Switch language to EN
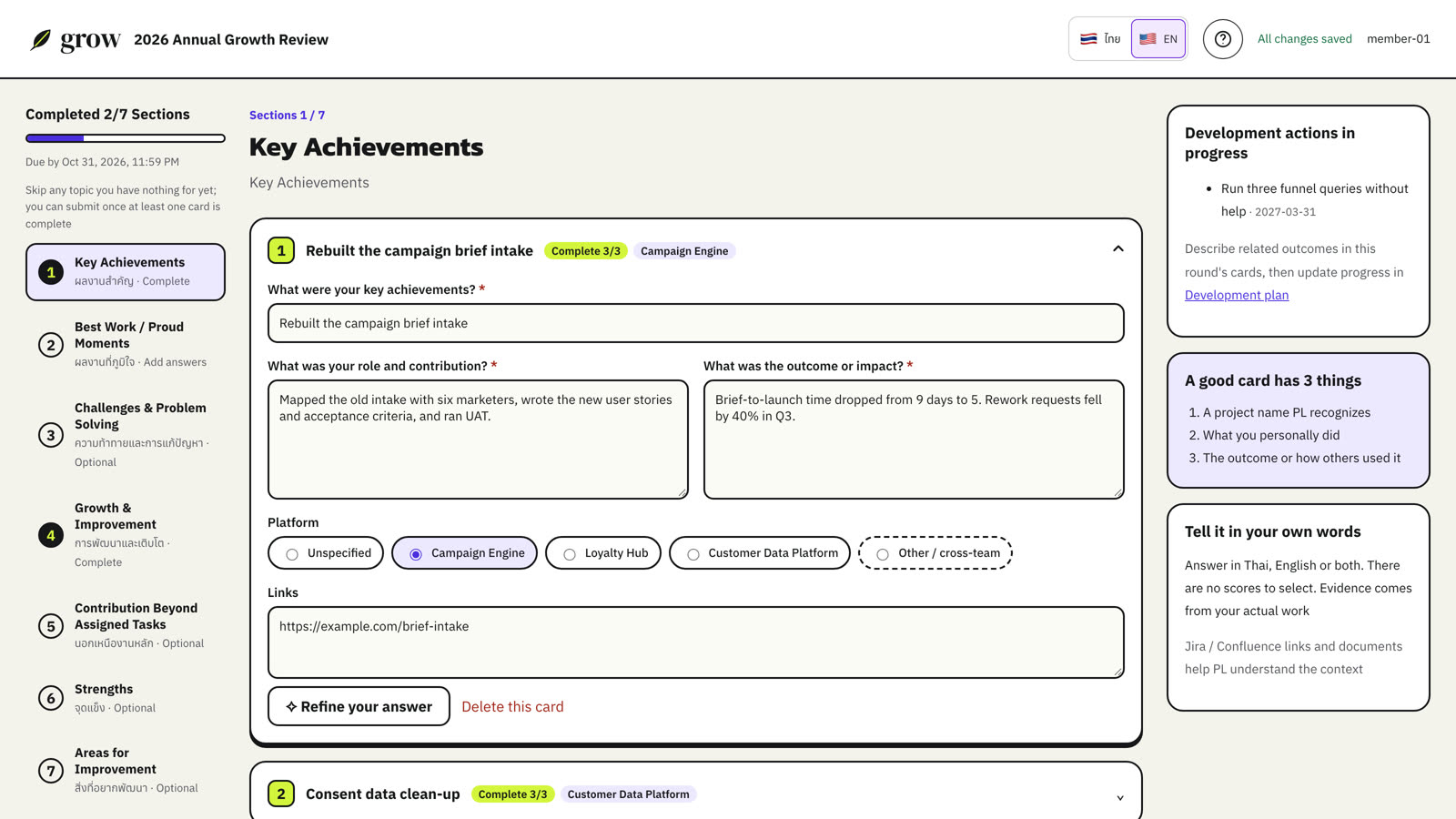 pyautogui.click(x=1158, y=39)
